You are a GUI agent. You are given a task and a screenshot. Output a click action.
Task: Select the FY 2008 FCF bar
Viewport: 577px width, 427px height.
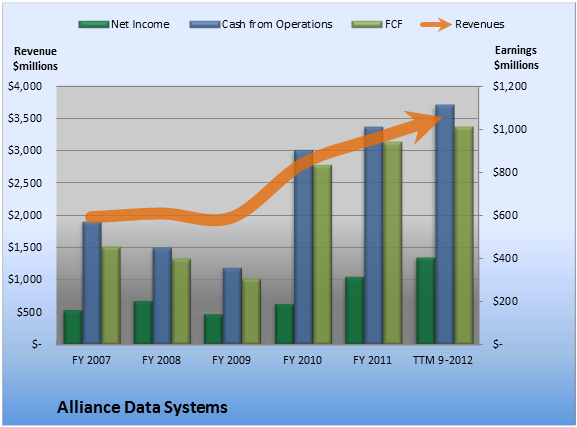181,301
